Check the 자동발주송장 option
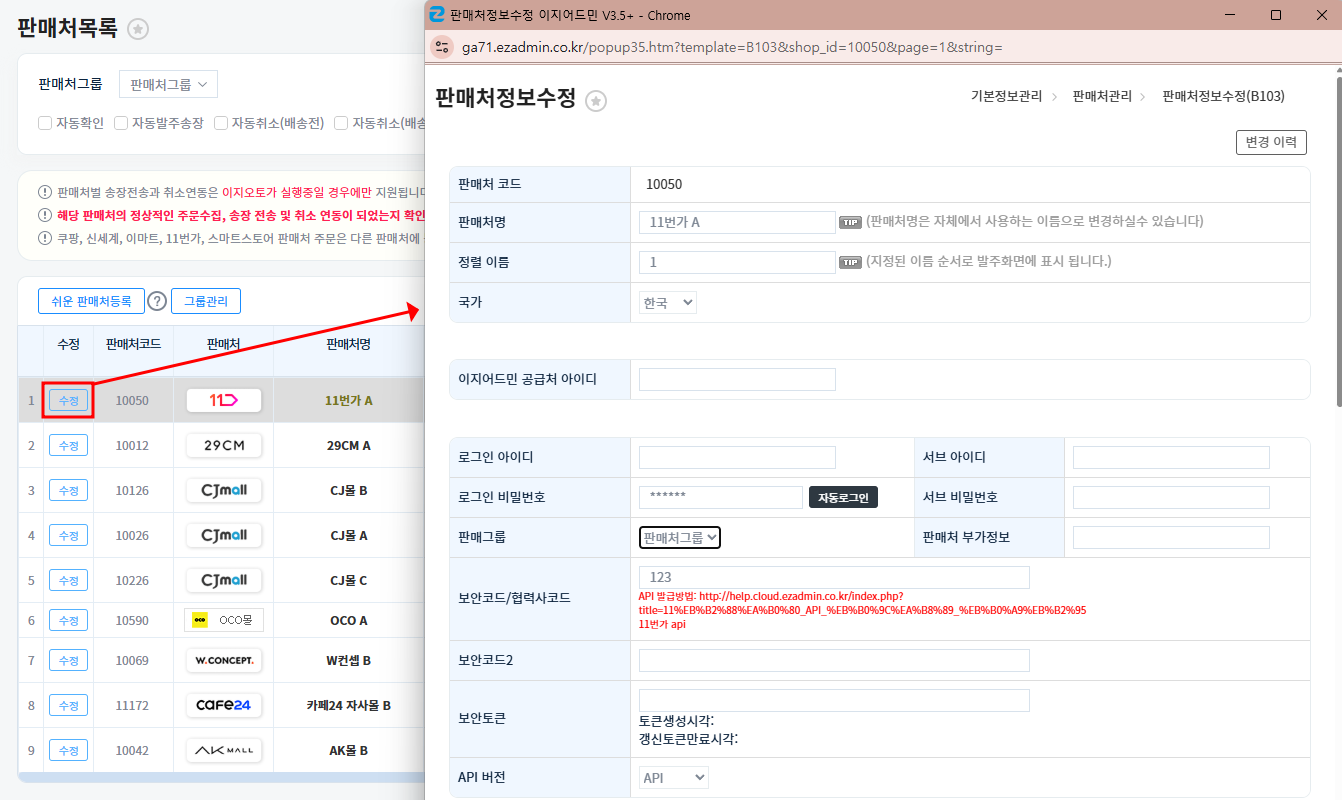 (x=121, y=123)
